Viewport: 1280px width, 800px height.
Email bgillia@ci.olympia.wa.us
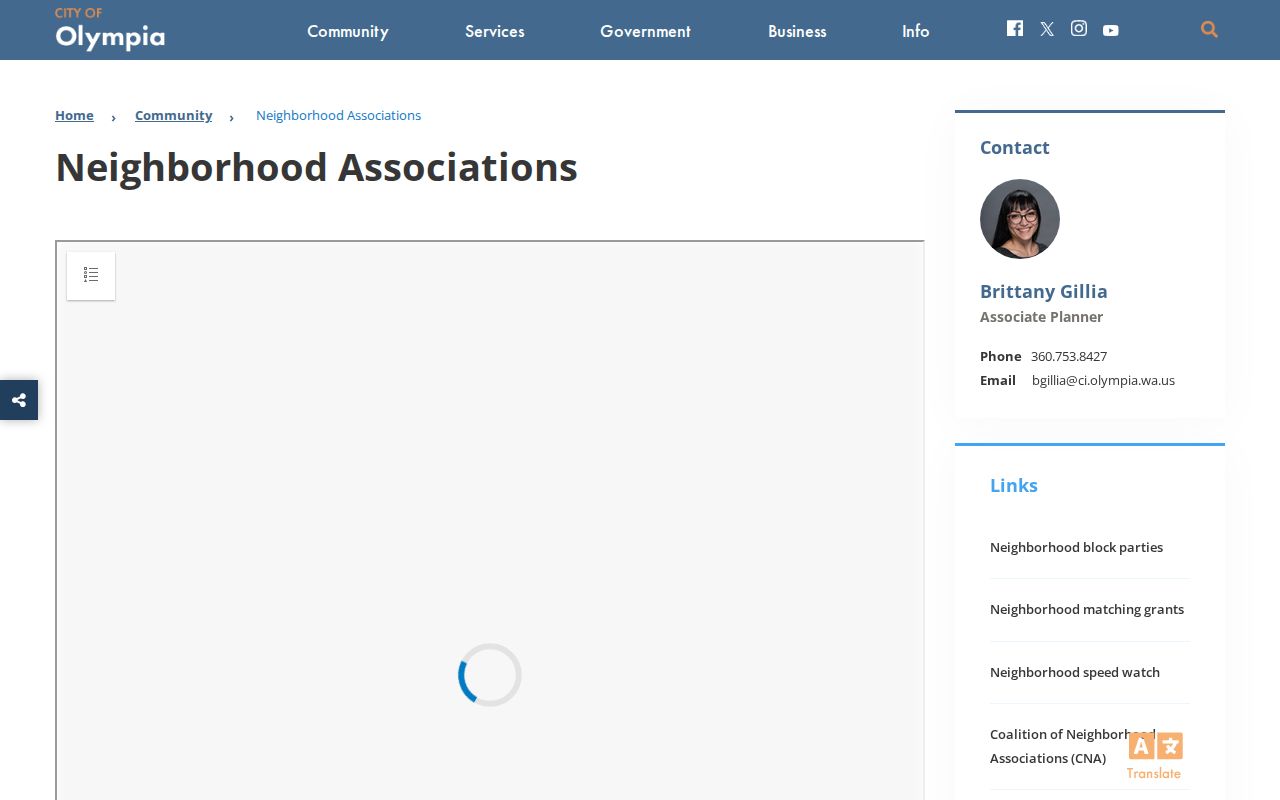1103,380
